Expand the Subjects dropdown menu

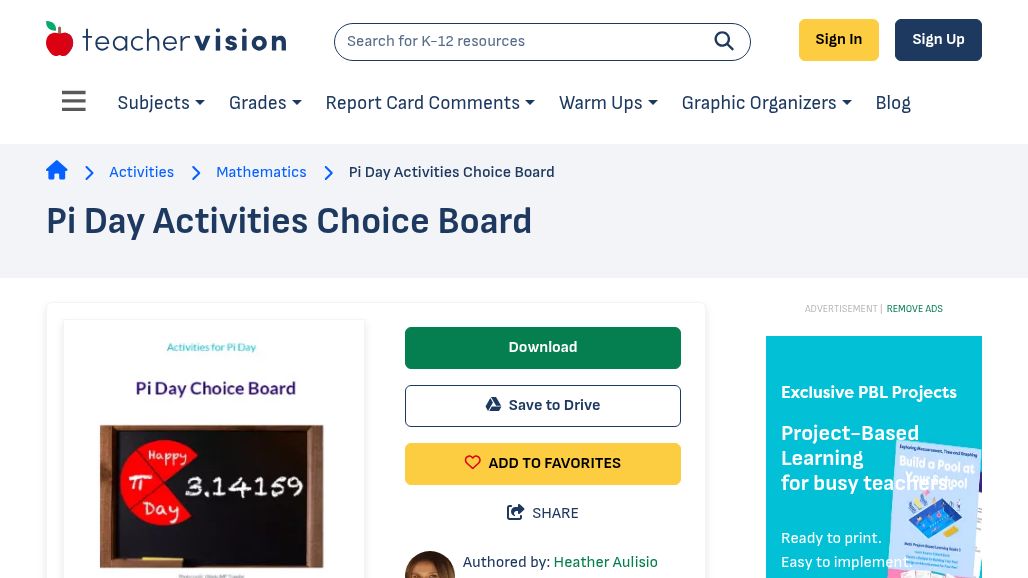pos(161,103)
